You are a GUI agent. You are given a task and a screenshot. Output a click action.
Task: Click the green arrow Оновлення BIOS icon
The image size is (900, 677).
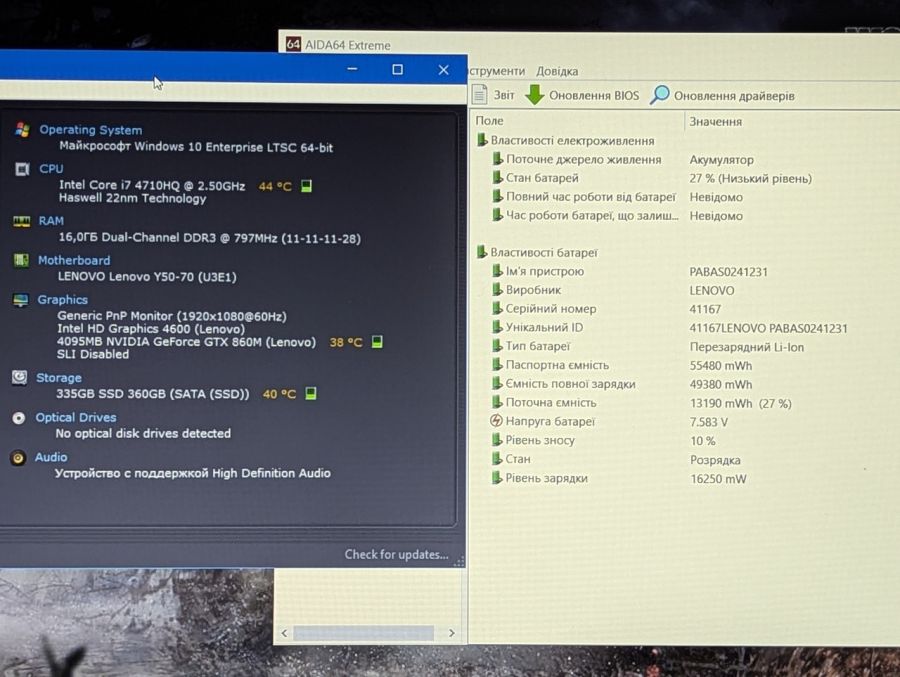click(x=534, y=95)
